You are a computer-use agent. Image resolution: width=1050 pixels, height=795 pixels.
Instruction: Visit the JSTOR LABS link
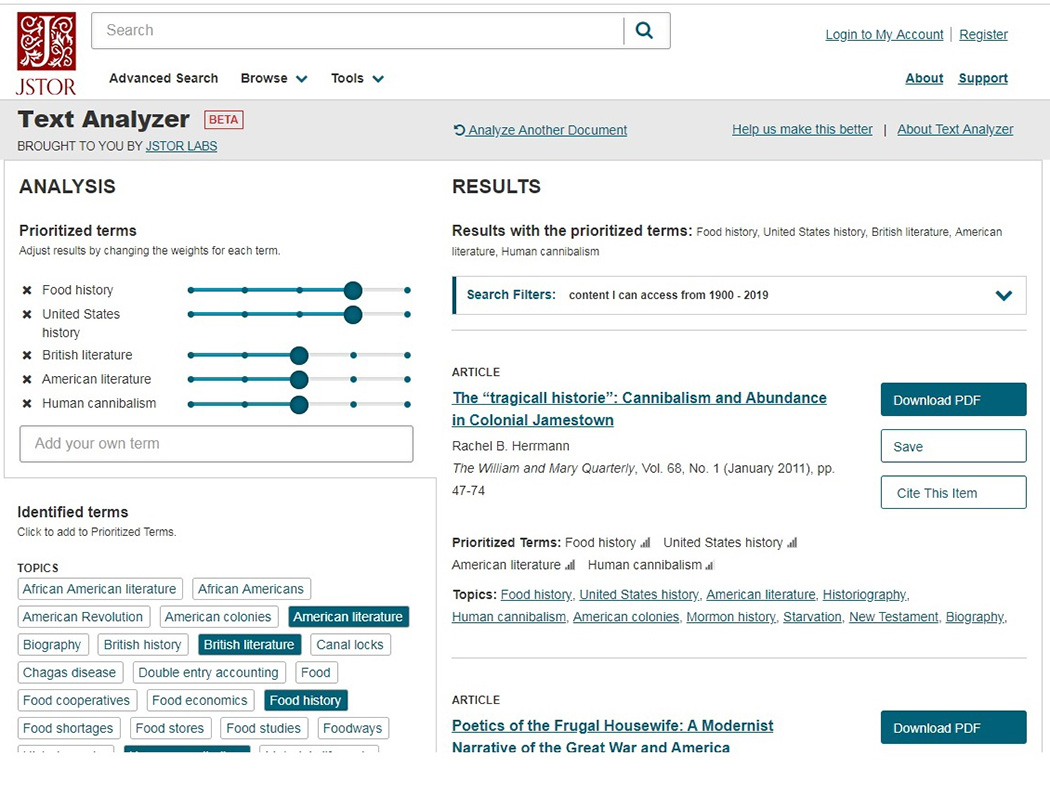tap(181, 146)
